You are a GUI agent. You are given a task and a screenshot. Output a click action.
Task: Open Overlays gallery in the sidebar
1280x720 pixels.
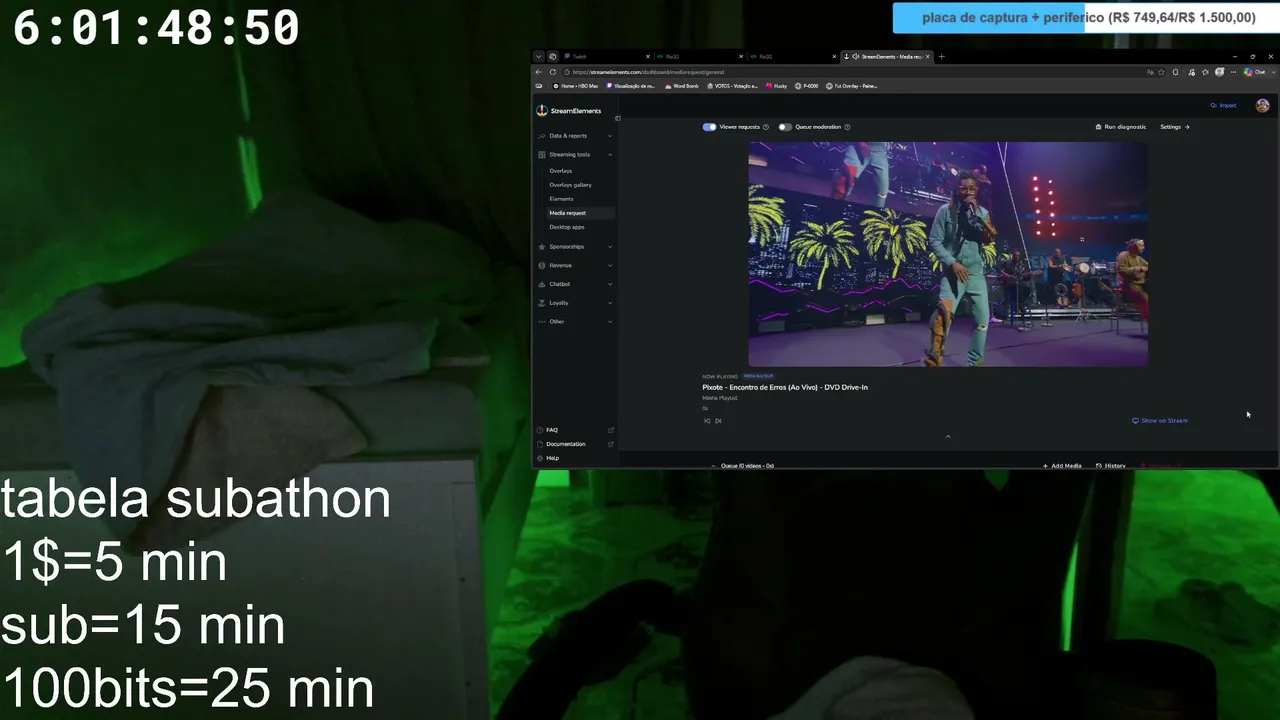[570, 185]
